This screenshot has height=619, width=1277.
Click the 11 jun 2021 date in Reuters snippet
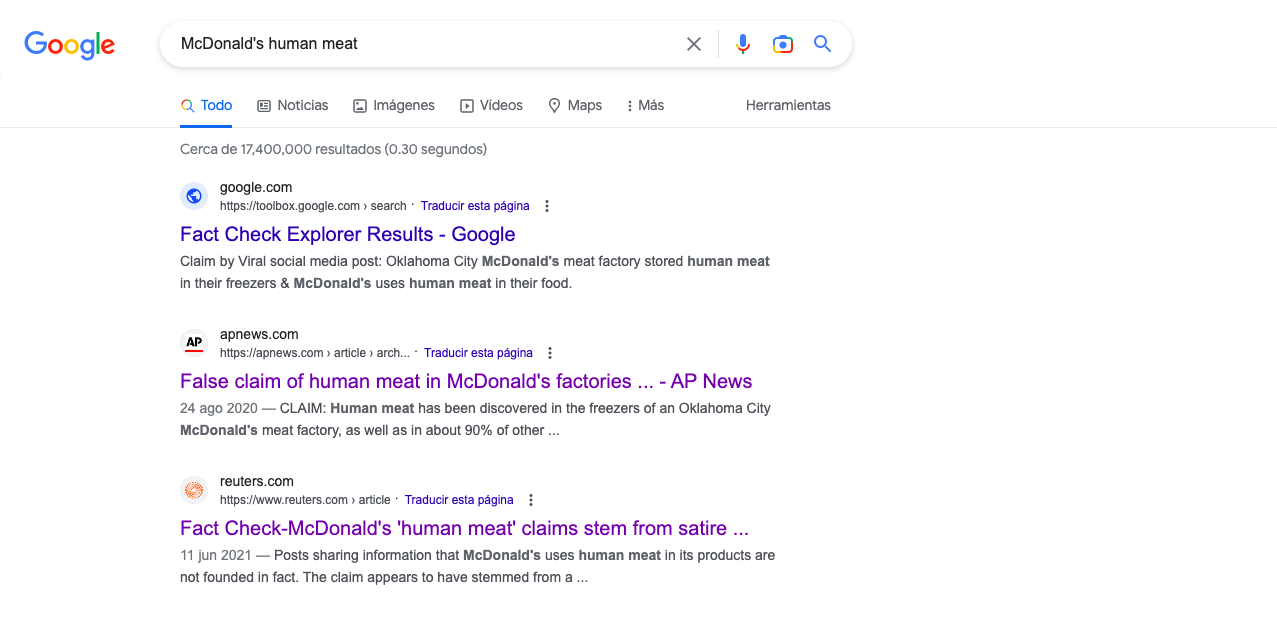coord(218,555)
